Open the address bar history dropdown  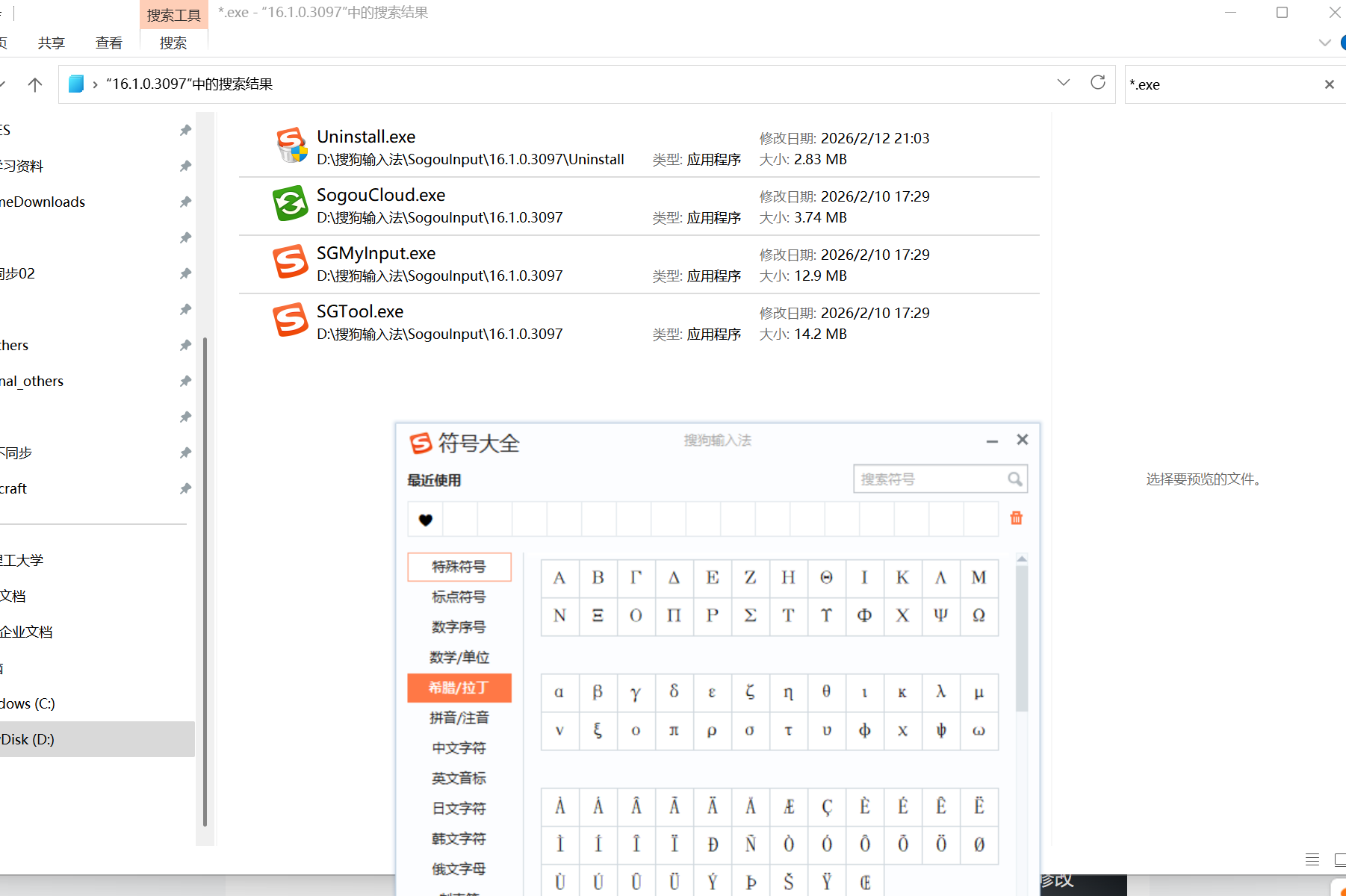point(1064,83)
